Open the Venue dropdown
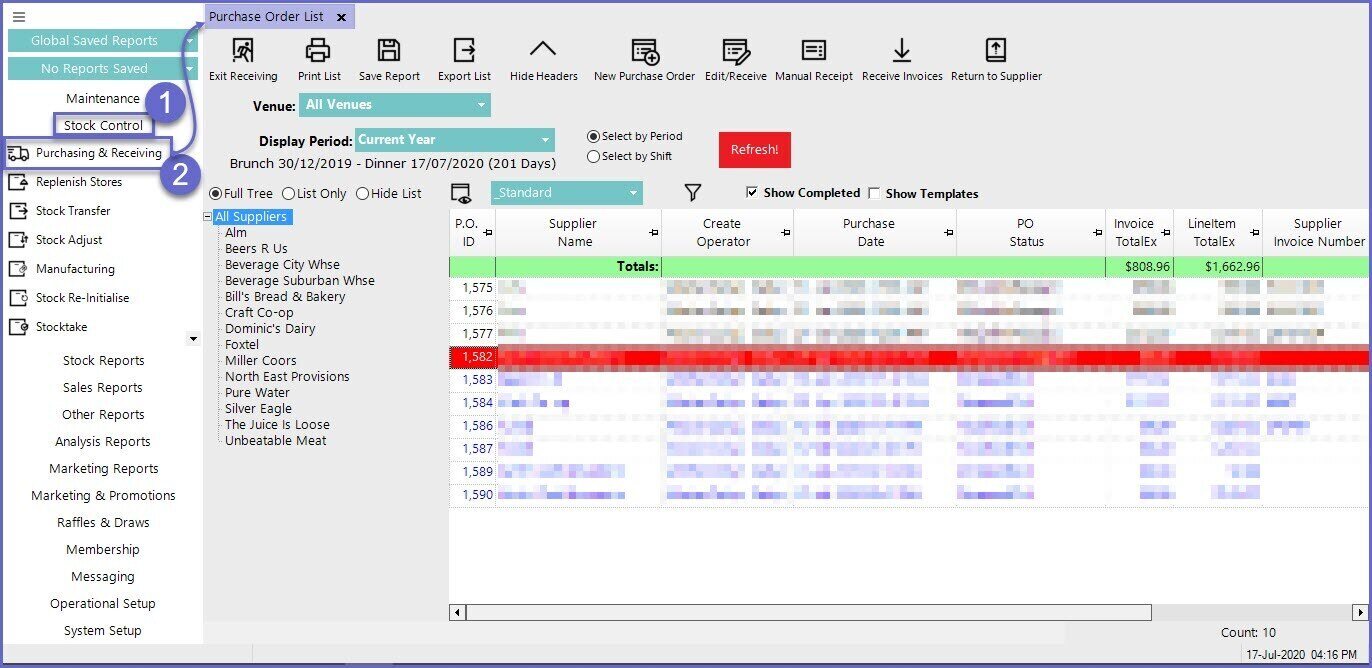 coord(395,105)
